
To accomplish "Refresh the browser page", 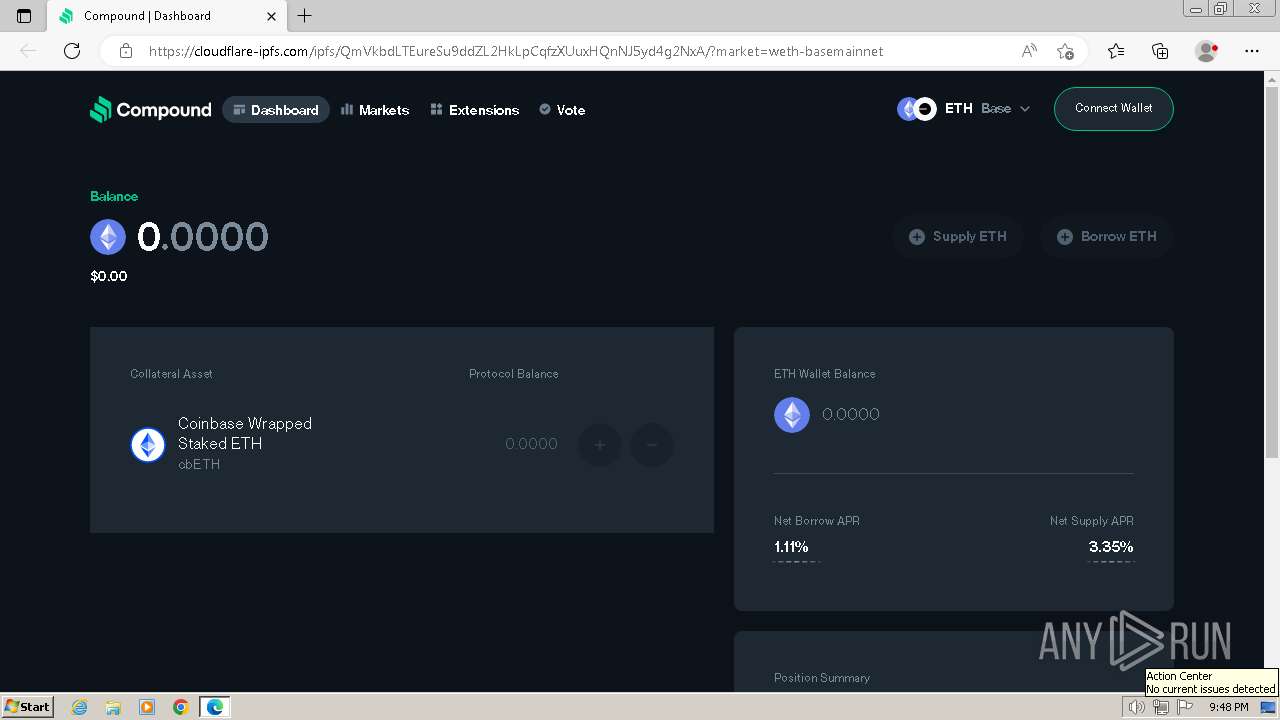I will [x=72, y=51].
